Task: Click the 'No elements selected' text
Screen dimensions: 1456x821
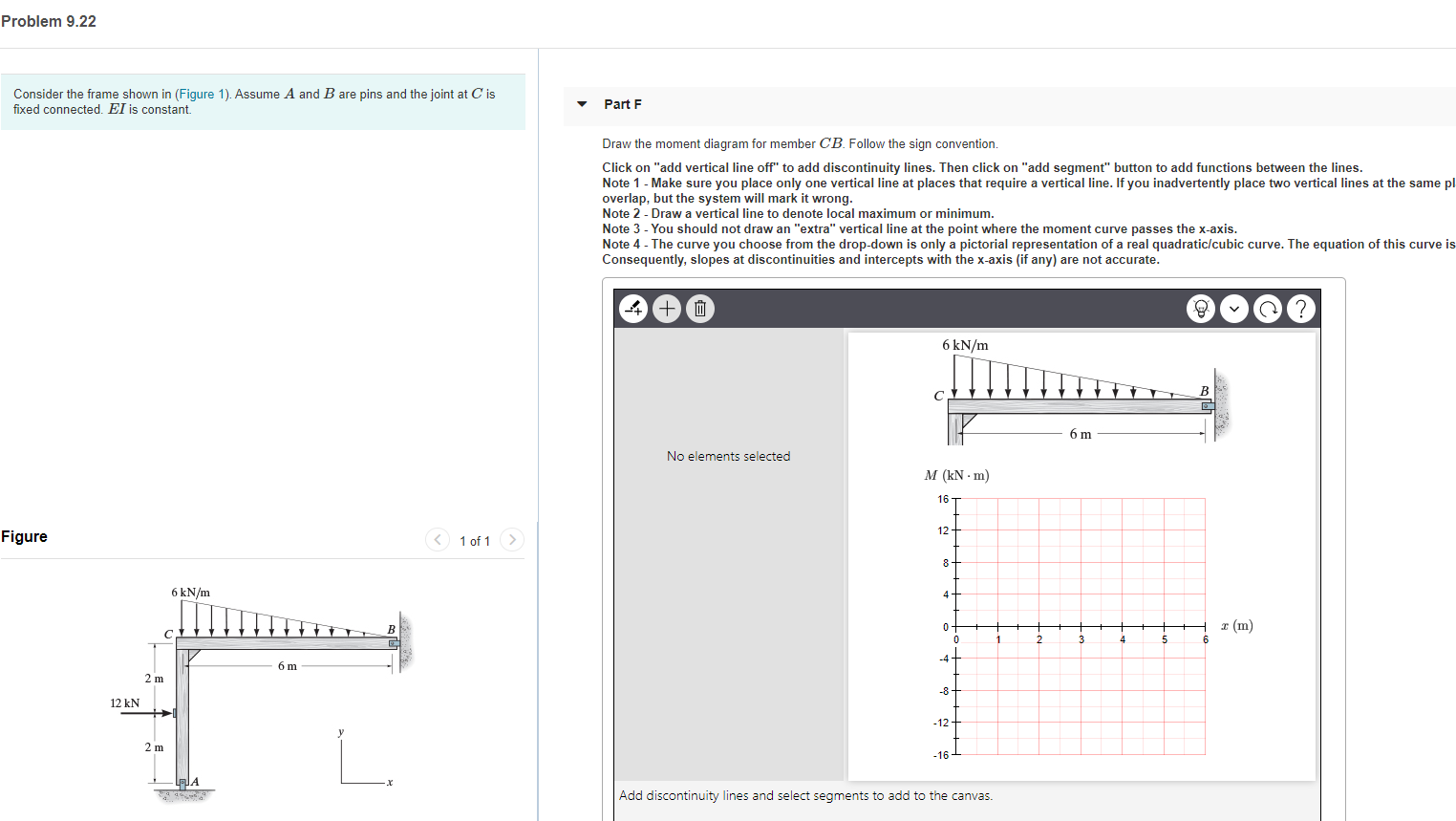Action: pyautogui.click(x=729, y=456)
